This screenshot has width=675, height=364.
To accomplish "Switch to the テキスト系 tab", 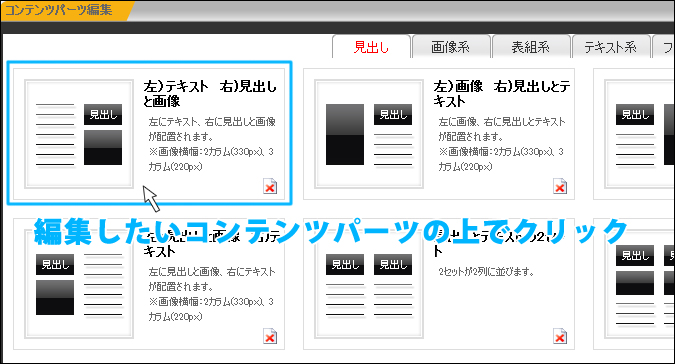I will pos(610,46).
